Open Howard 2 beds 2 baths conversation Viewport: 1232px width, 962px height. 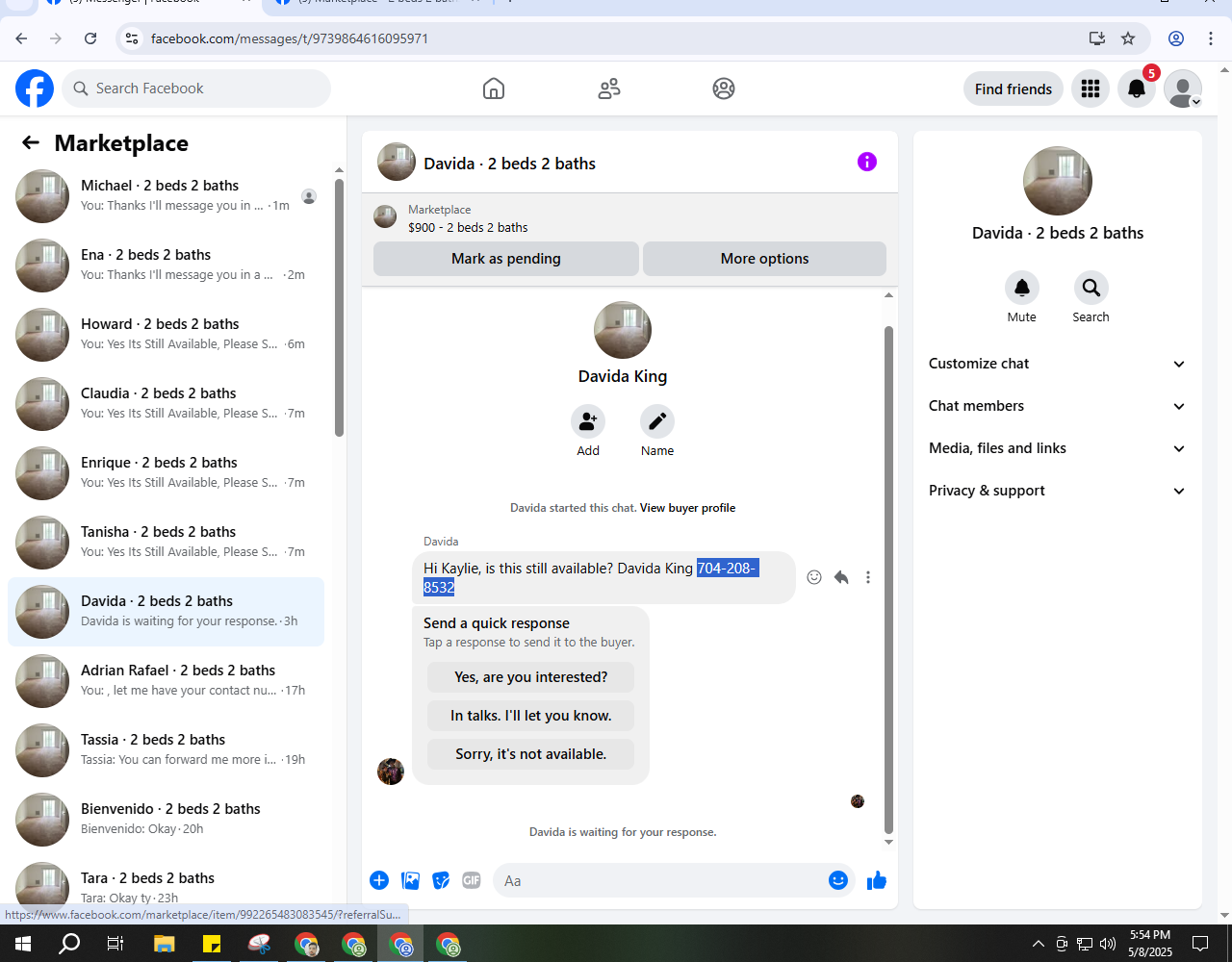(x=166, y=335)
